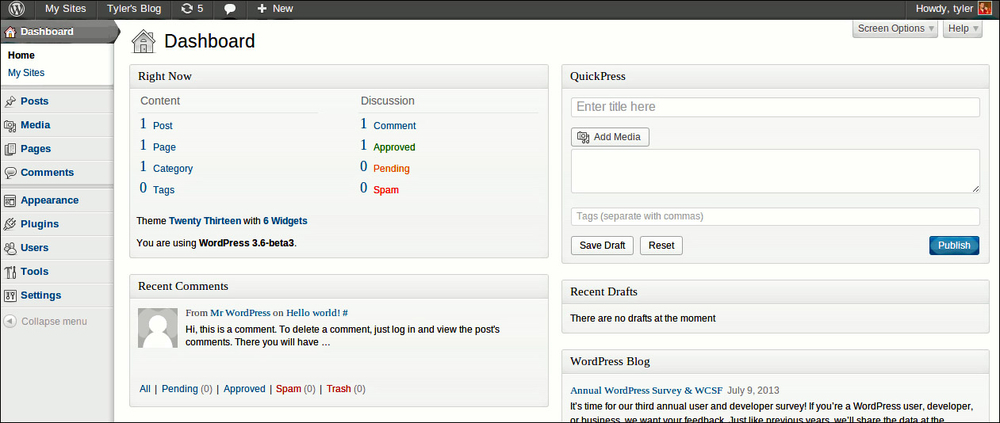Click the Right Now panel header

[339, 77]
